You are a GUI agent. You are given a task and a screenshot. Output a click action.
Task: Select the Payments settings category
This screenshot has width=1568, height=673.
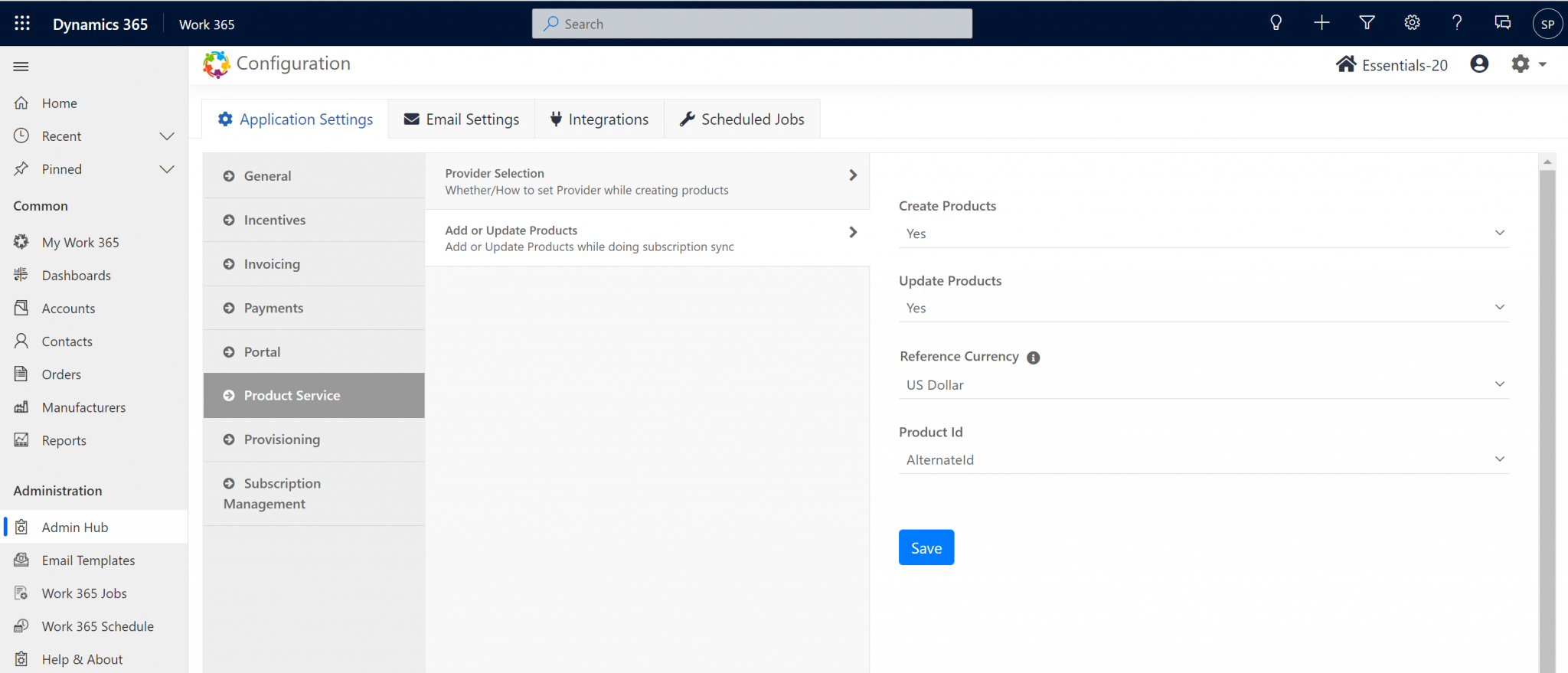click(314, 308)
